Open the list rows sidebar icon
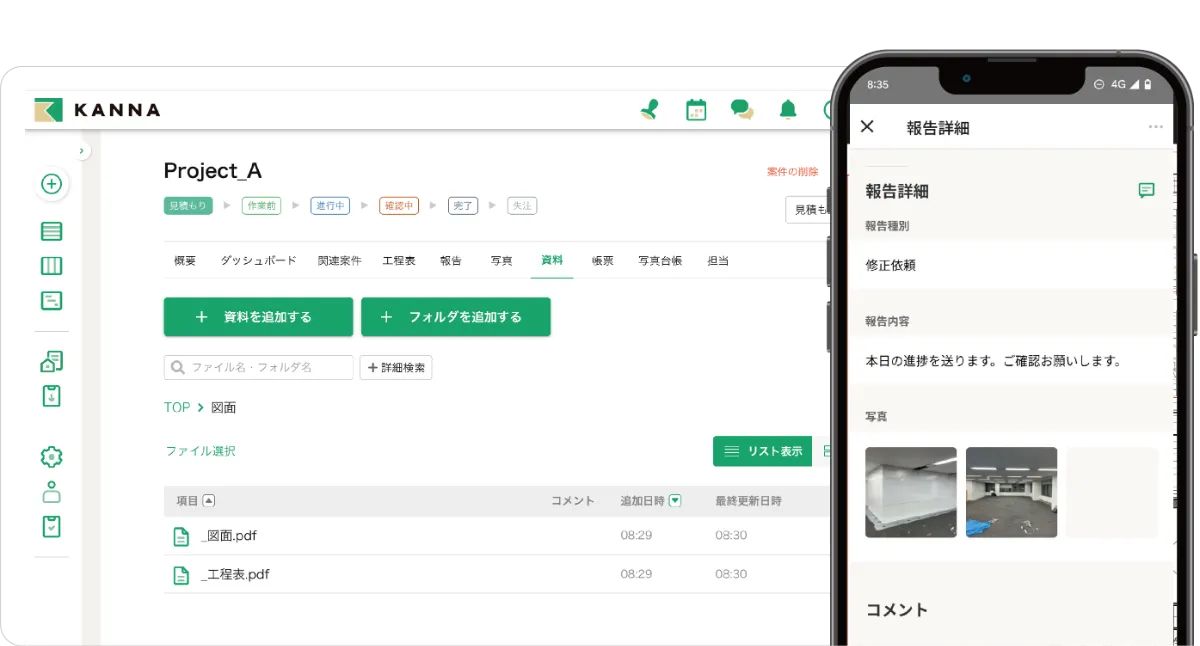This screenshot has width=1200, height=646. tap(52, 231)
